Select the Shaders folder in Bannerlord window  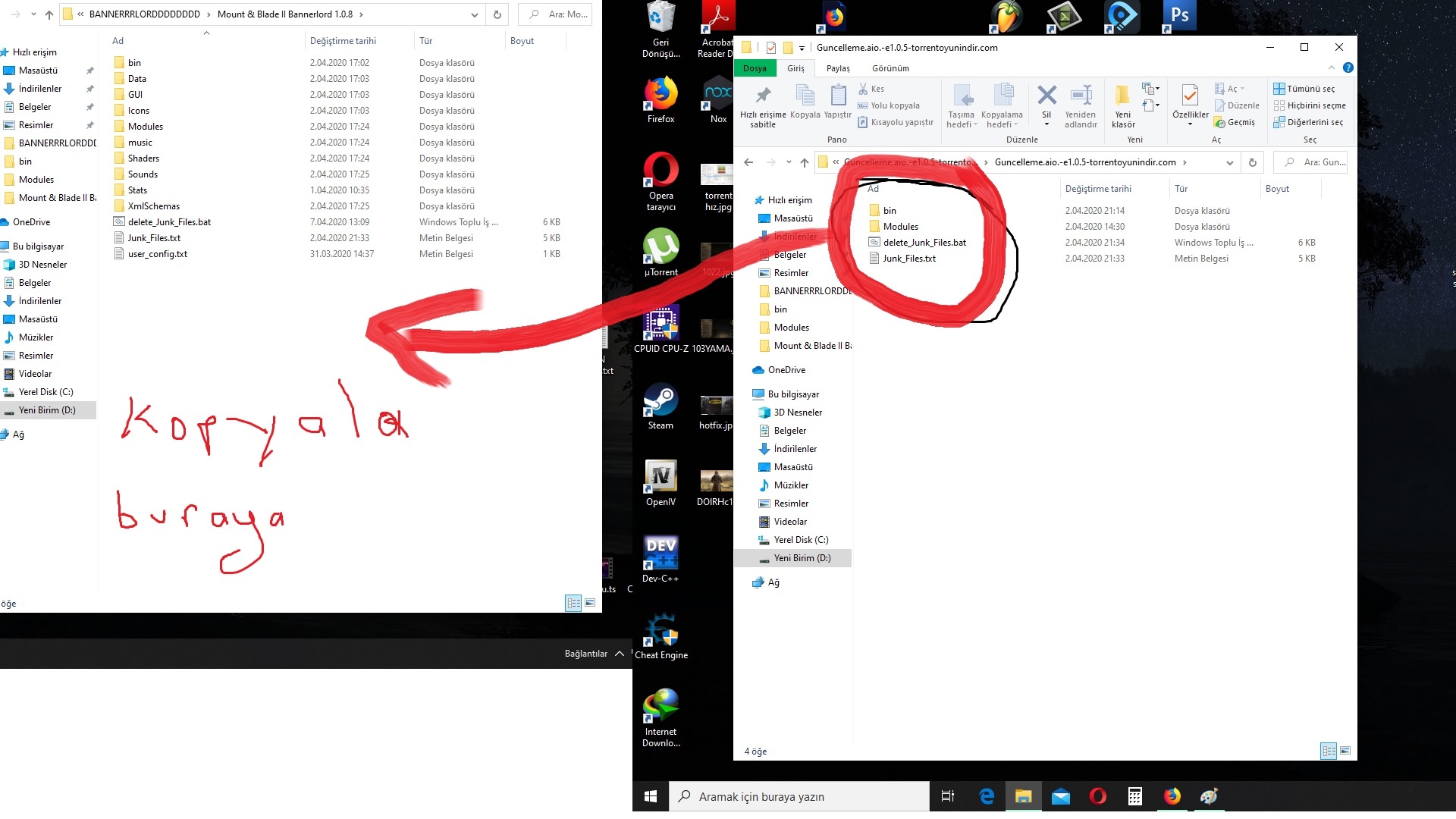coord(143,158)
